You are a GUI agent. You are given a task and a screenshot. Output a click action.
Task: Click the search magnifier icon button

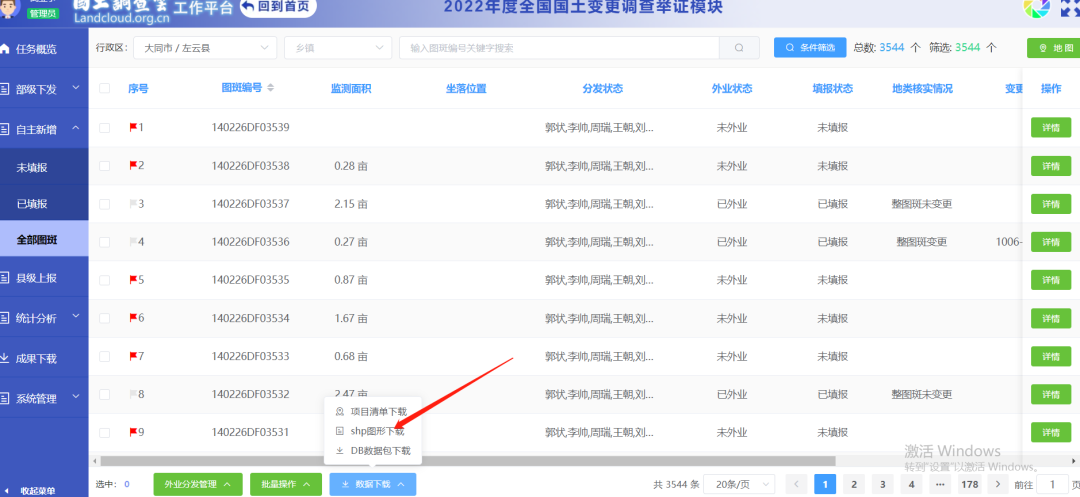tap(739, 48)
